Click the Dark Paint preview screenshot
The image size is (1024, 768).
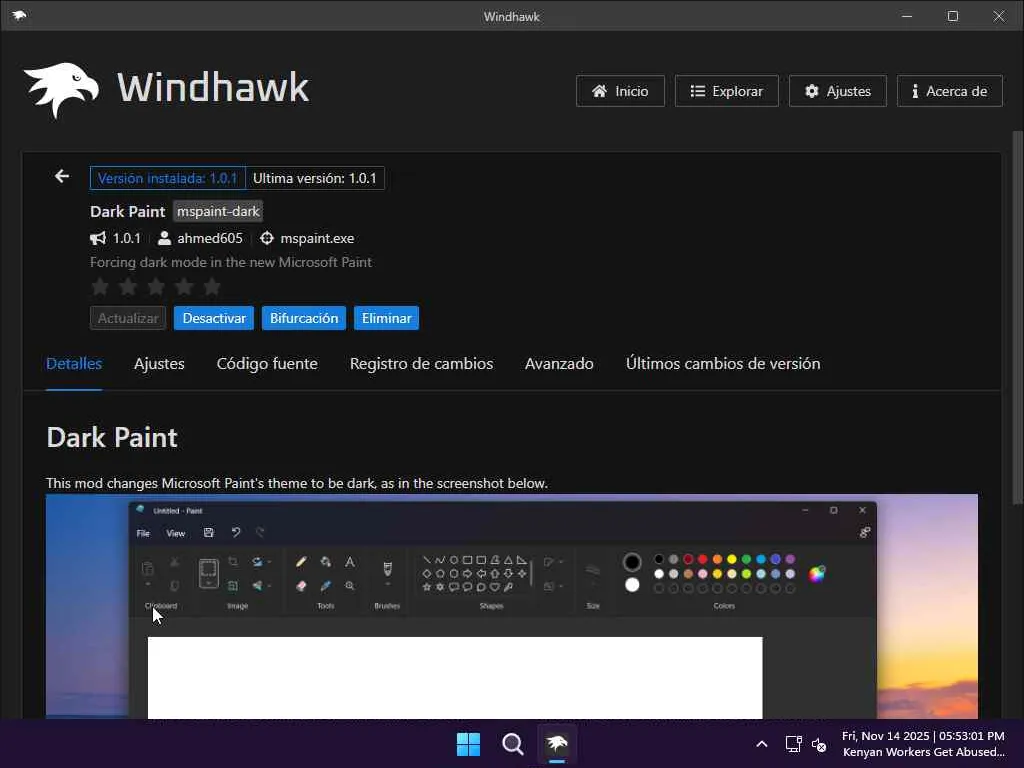[x=512, y=606]
